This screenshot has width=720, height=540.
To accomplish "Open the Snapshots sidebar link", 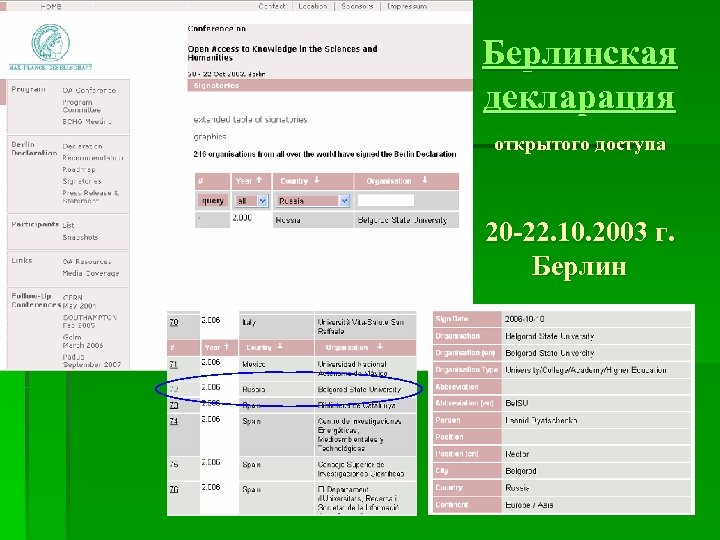I will 80,237.
